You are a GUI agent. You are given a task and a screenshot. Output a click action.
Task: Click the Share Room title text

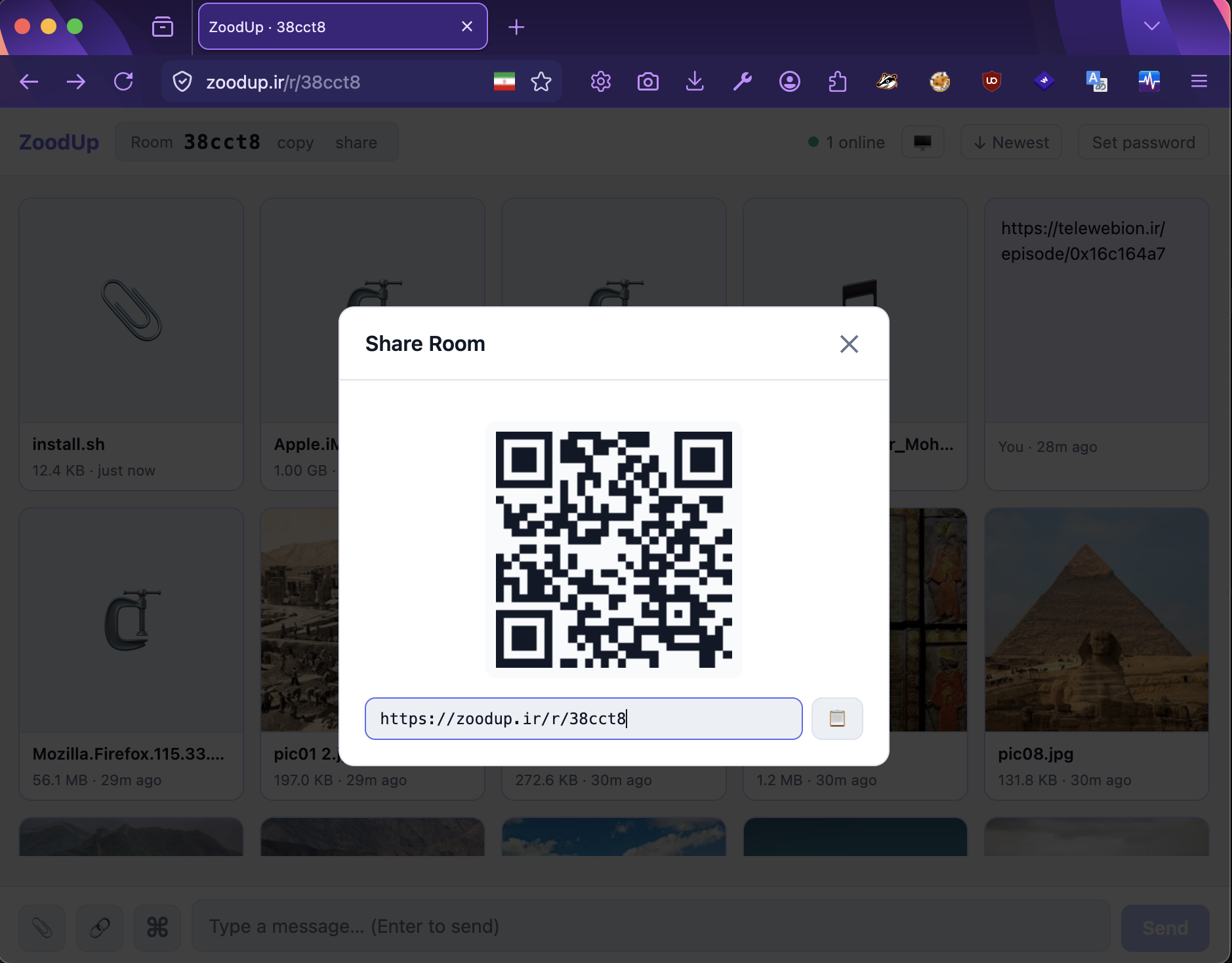[x=425, y=344]
